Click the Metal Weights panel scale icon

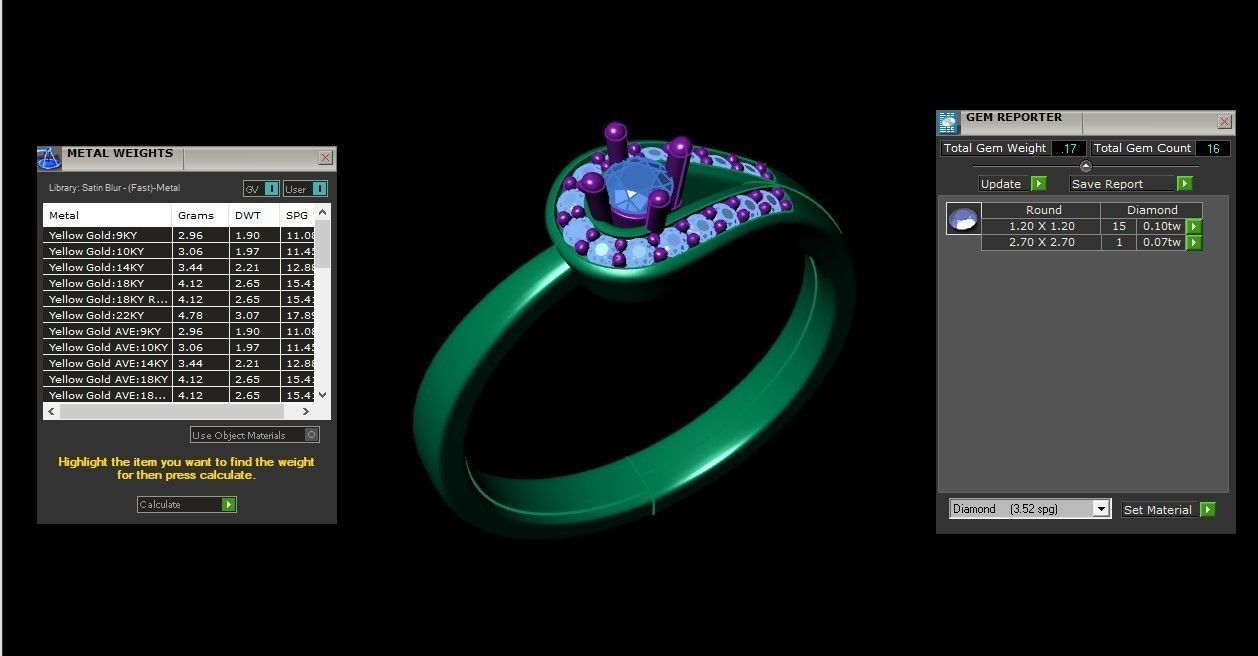49,158
